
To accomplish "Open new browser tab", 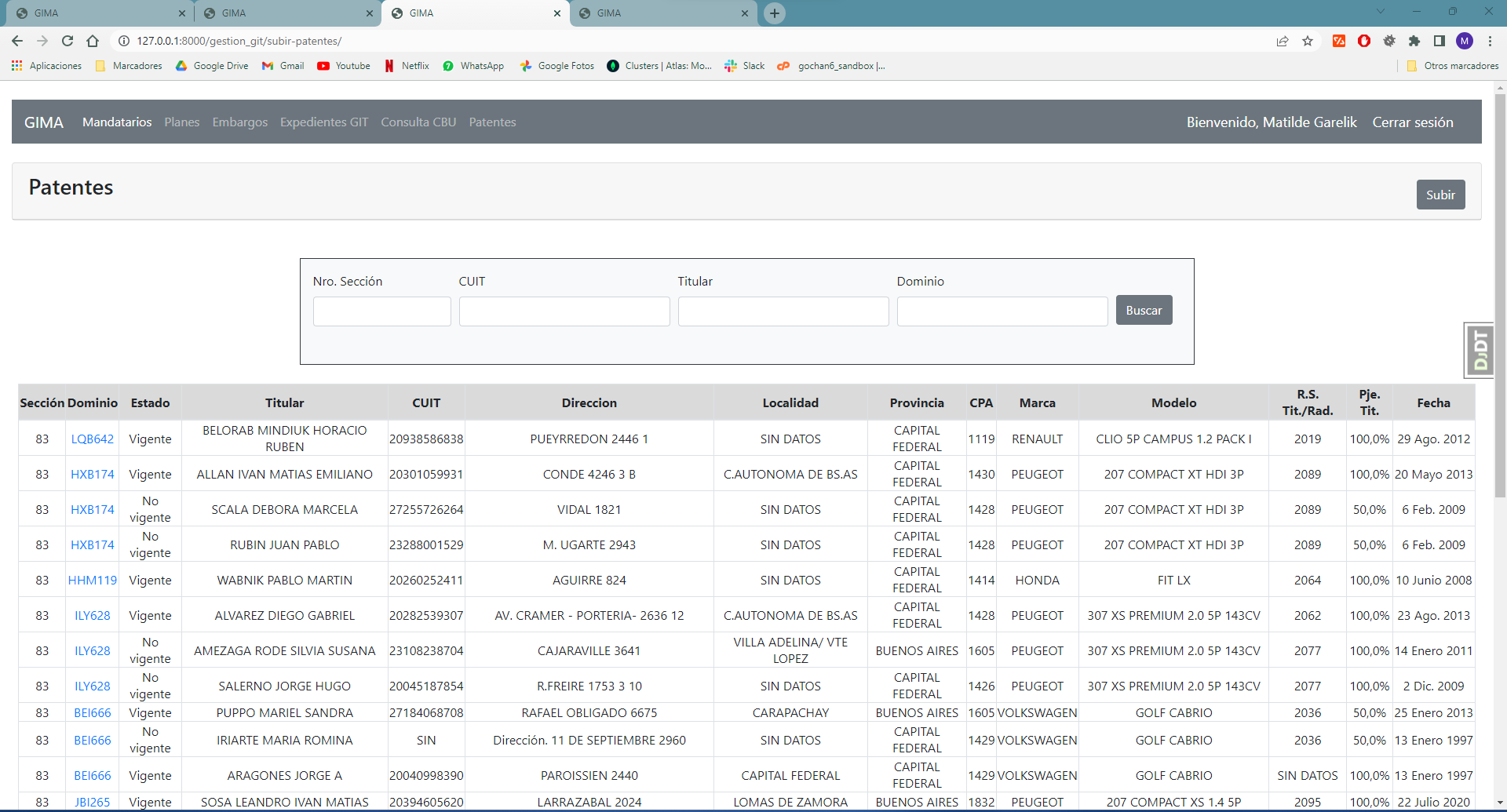I will [x=775, y=13].
